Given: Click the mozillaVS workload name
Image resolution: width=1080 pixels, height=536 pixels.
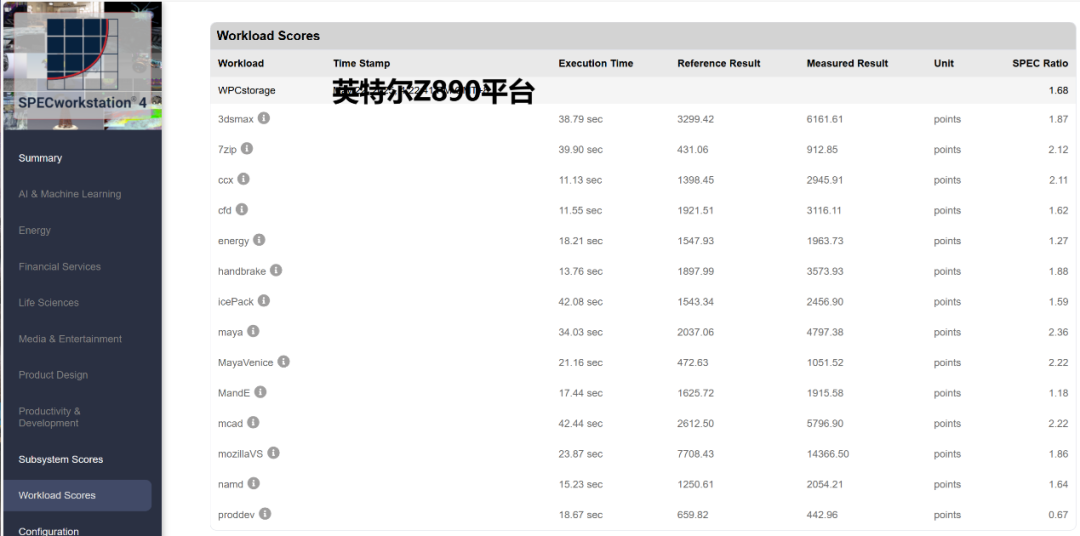Looking at the screenshot, I should 240,454.
